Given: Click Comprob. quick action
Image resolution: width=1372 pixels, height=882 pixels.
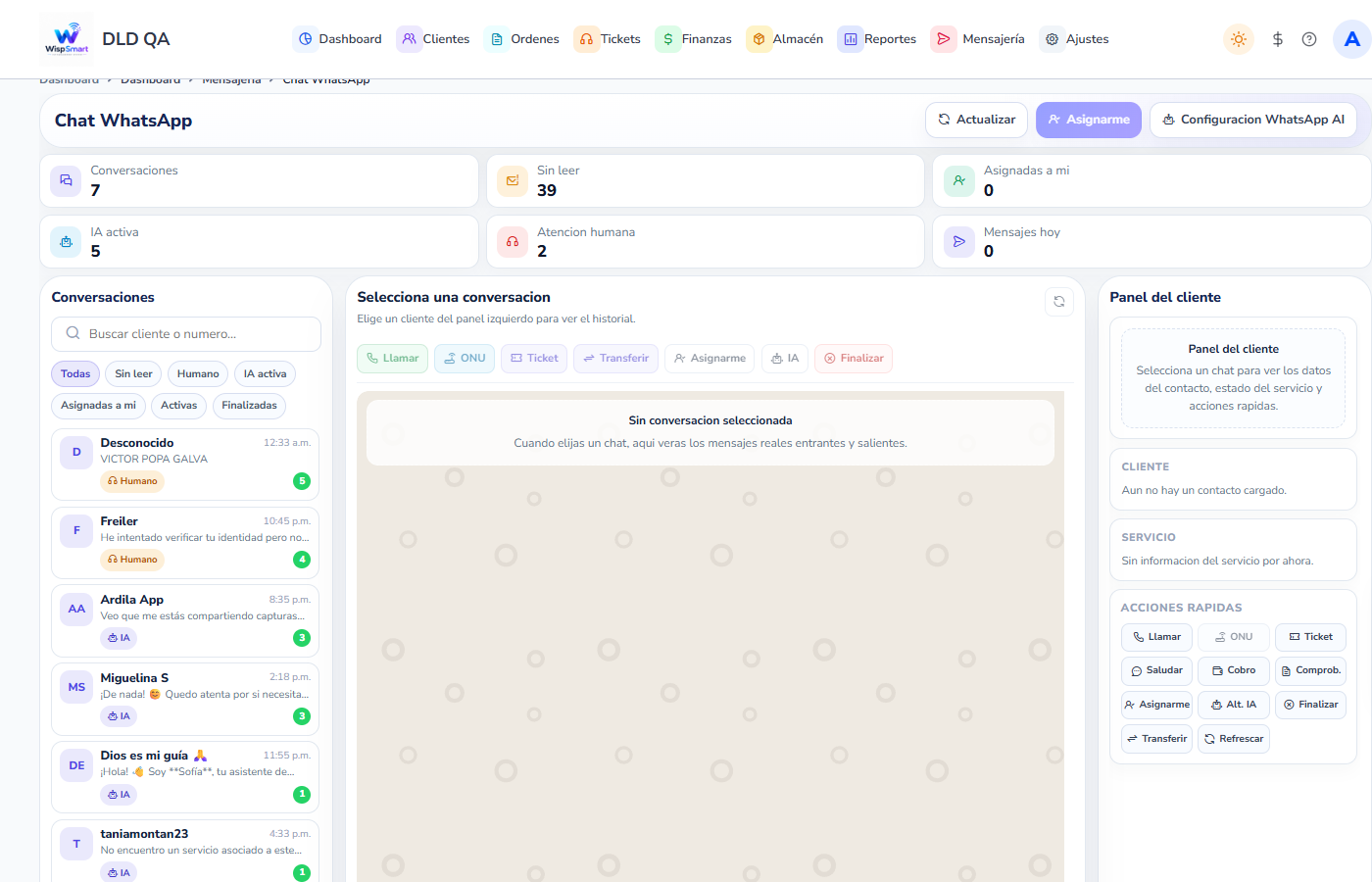Looking at the screenshot, I should [1310, 671].
